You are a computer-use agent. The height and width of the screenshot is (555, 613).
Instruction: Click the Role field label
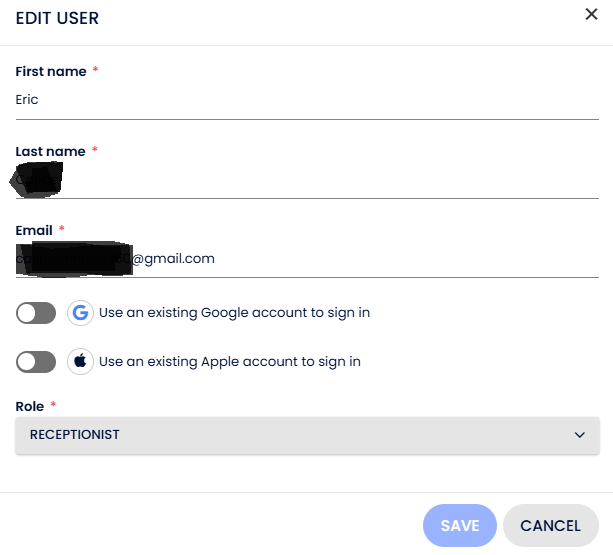(30, 406)
